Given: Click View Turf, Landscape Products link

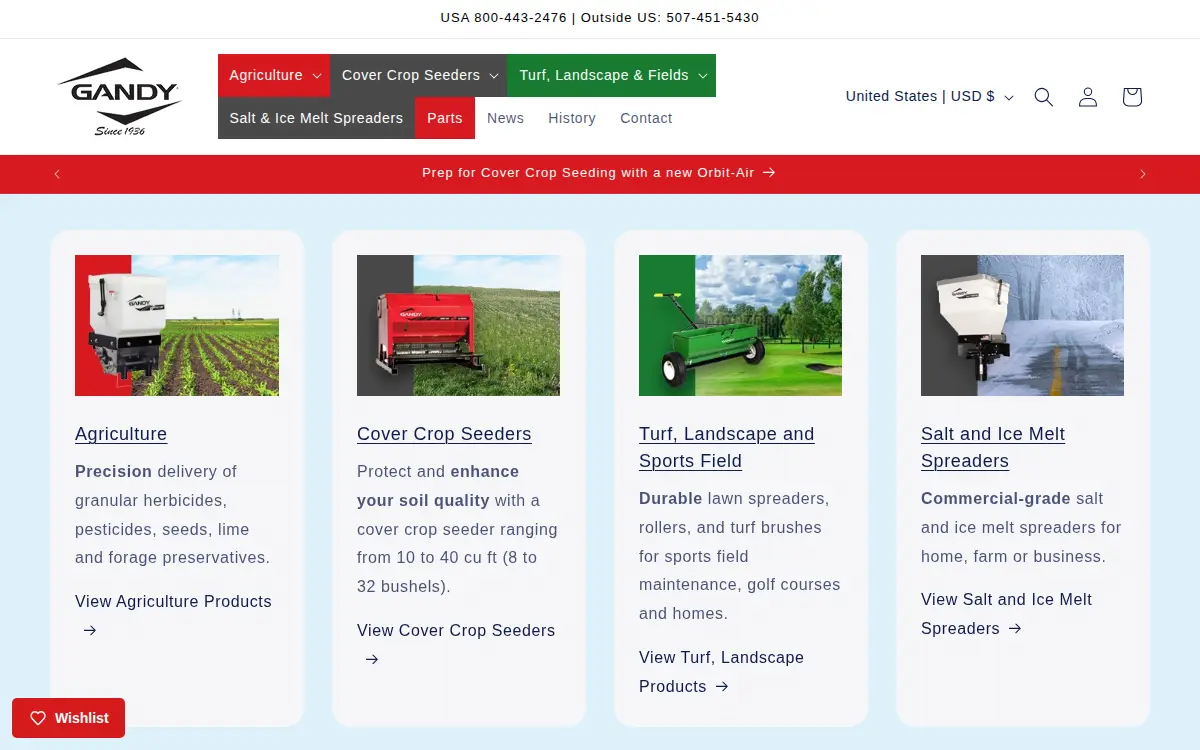Looking at the screenshot, I should tap(721, 672).
